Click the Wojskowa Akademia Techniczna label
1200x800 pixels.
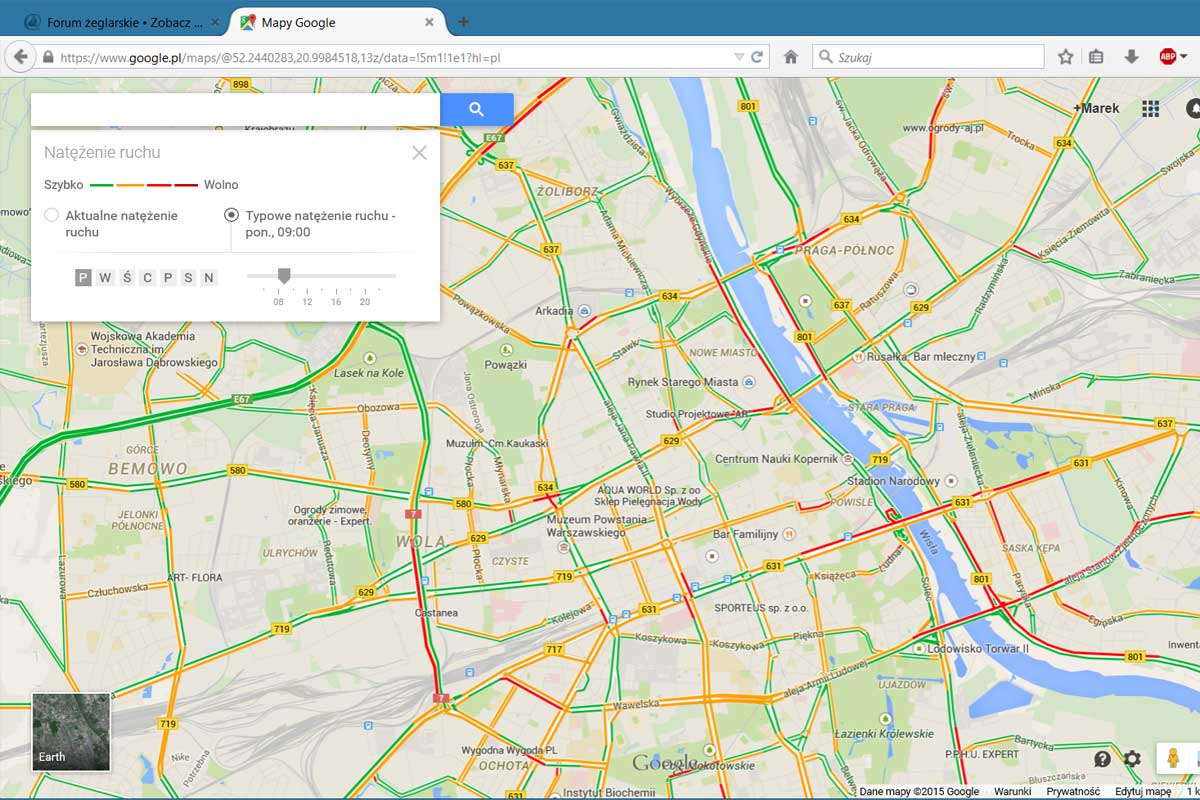[x=154, y=350]
